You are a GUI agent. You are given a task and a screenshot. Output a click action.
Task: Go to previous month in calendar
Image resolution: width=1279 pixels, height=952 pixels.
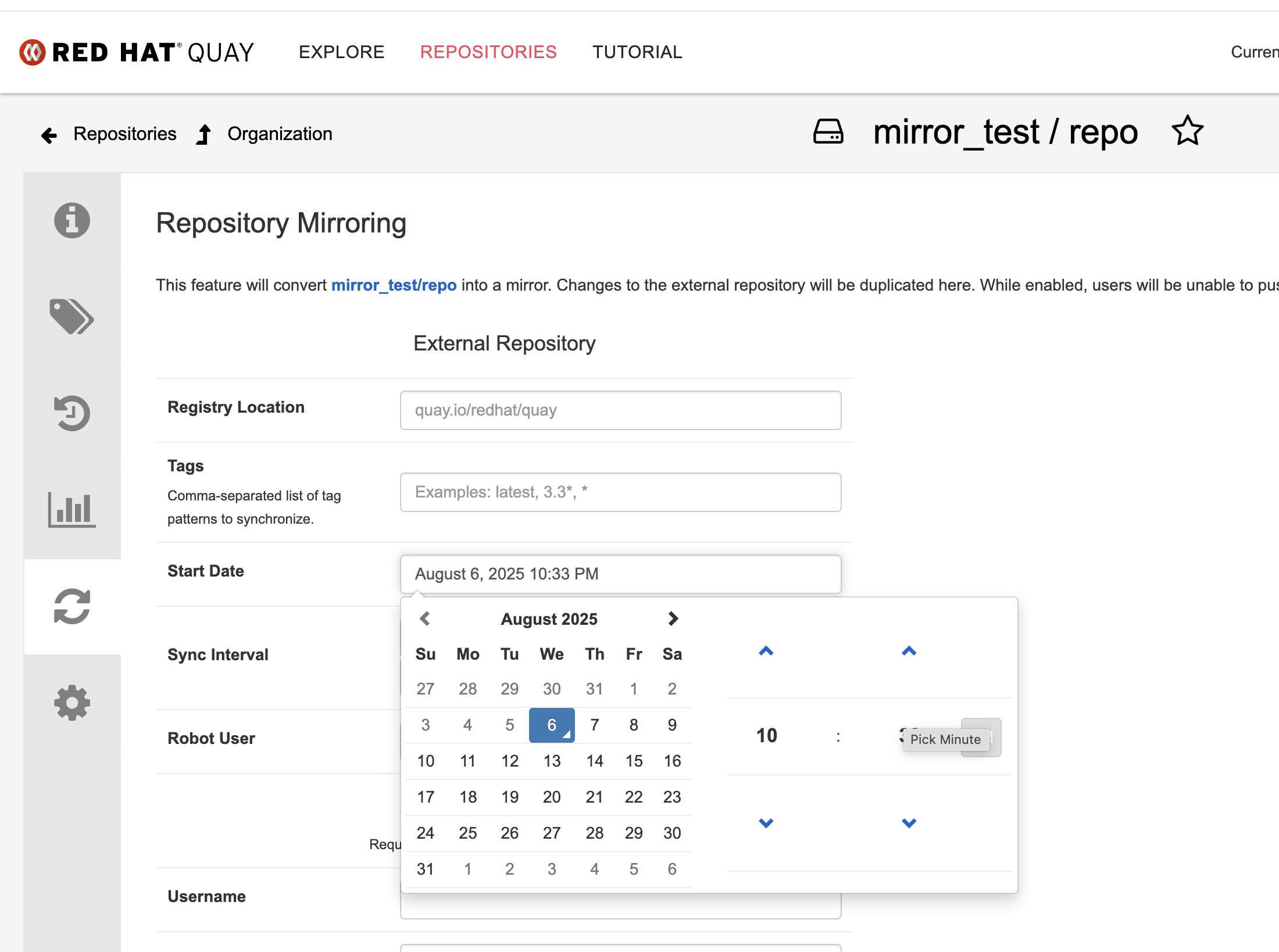tap(425, 618)
